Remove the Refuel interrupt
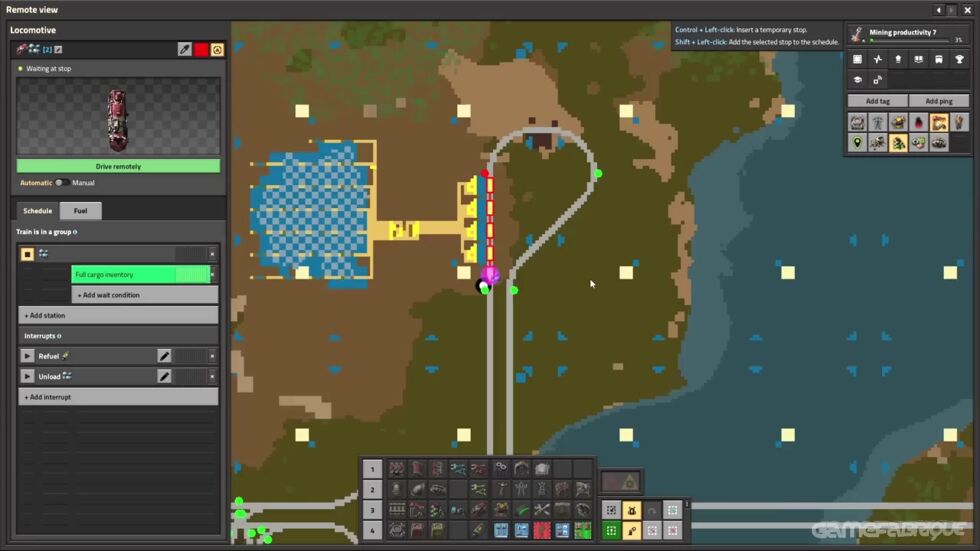 pos(212,356)
